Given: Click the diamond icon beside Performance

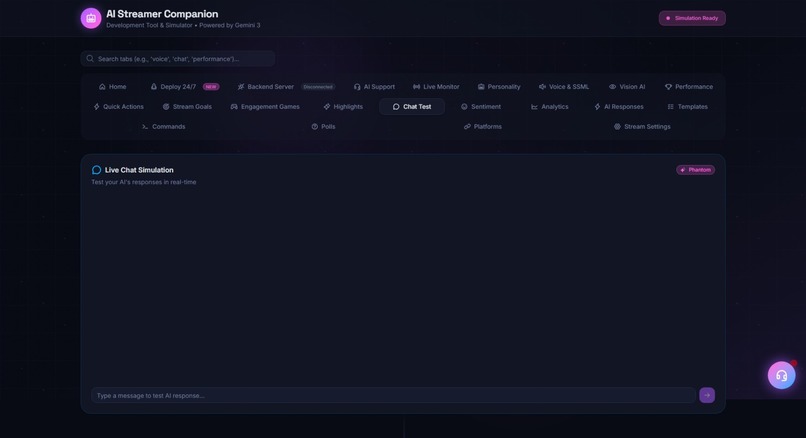Looking at the screenshot, I should click(668, 87).
